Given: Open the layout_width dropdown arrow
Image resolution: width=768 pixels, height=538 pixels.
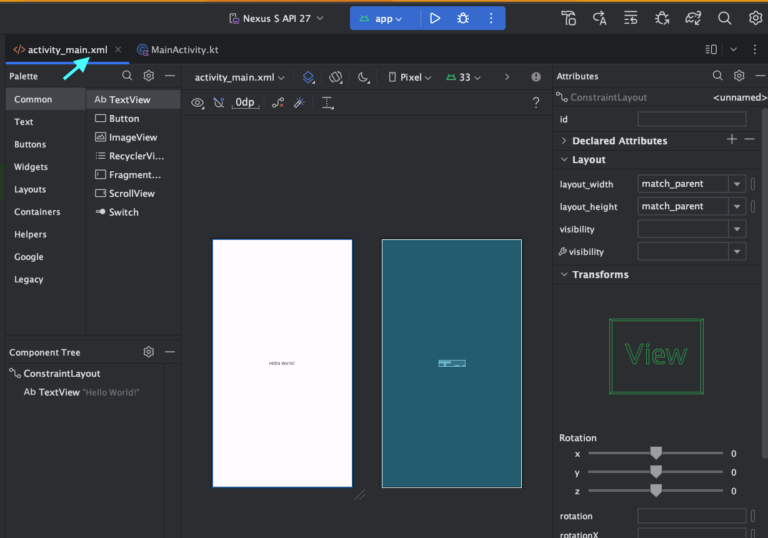Looking at the screenshot, I should click(737, 184).
